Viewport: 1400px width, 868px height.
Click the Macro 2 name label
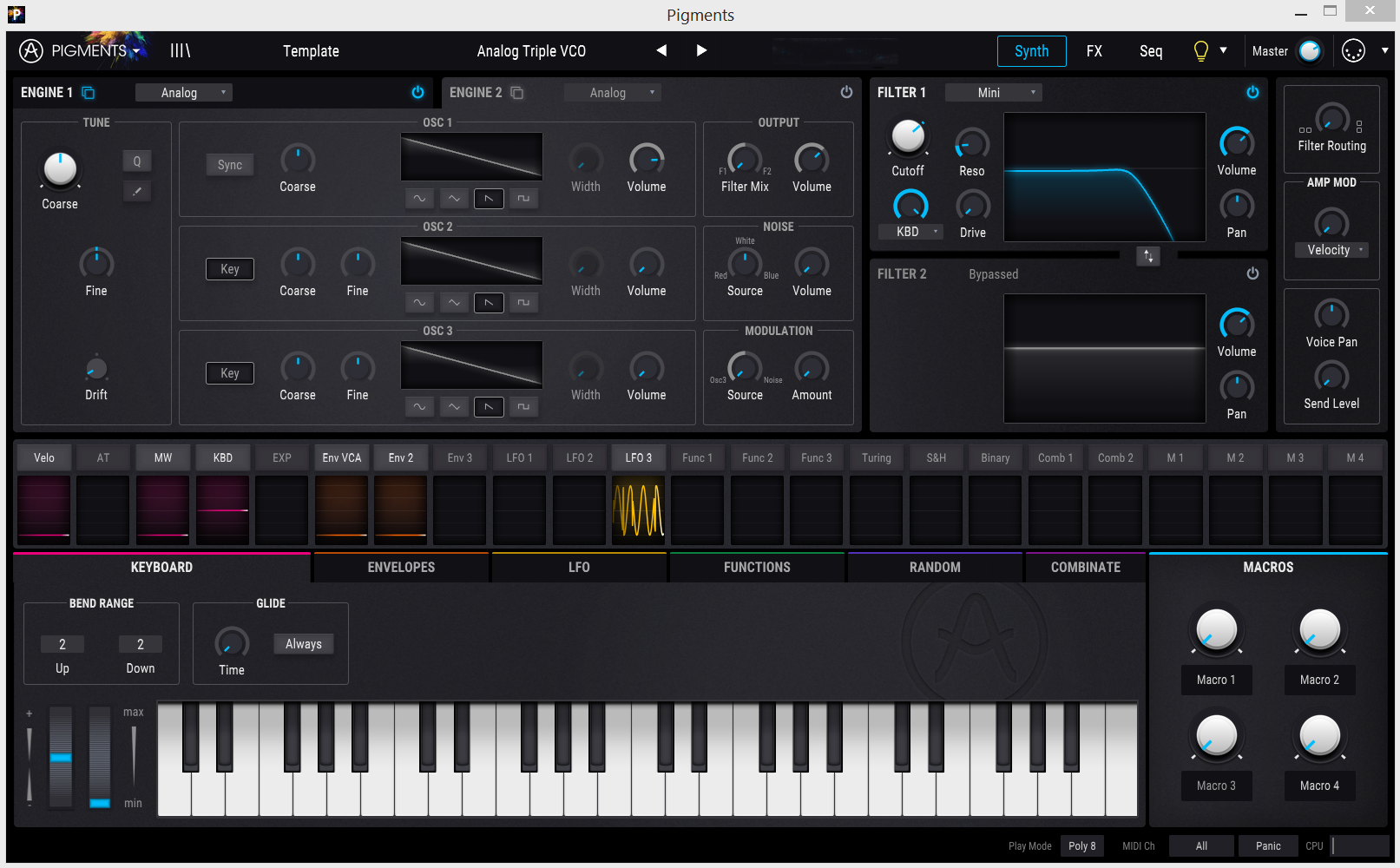1319,680
